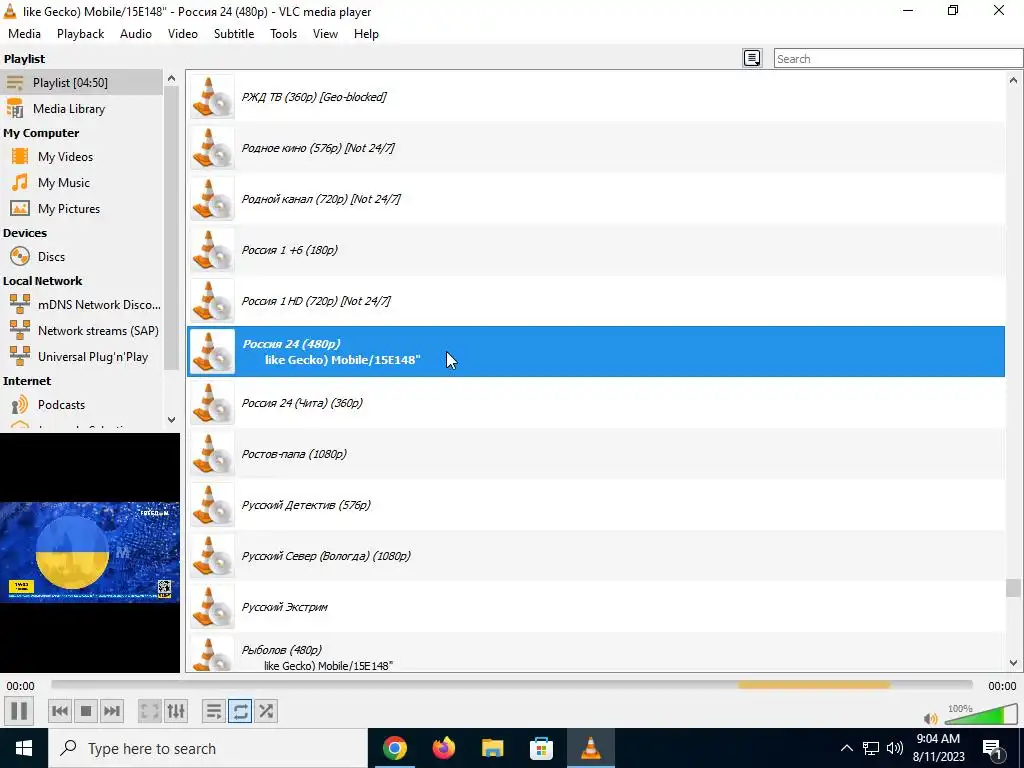This screenshot has height=768, width=1024.
Task: Select Universal Plug'n'Play item
Action: (x=81, y=357)
